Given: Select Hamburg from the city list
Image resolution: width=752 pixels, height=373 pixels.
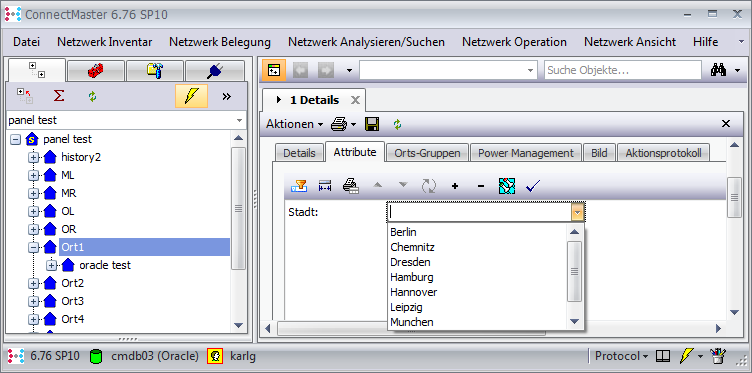Looking at the screenshot, I should click(412, 277).
